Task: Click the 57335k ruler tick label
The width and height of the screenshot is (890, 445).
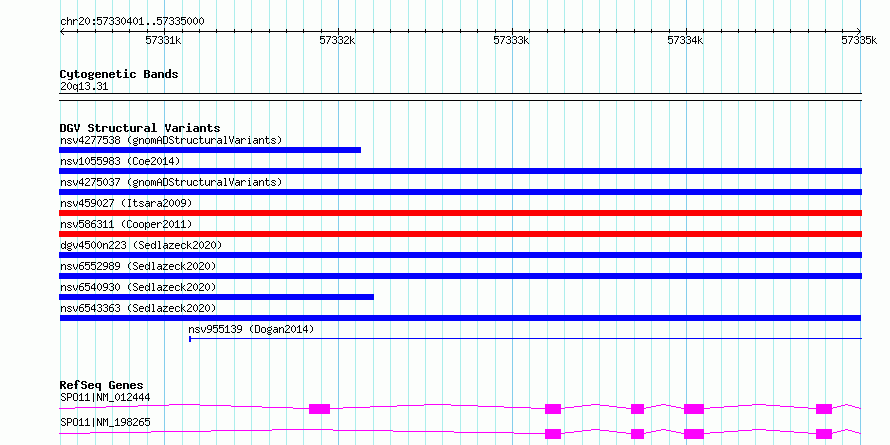Action: pyautogui.click(x=859, y=40)
